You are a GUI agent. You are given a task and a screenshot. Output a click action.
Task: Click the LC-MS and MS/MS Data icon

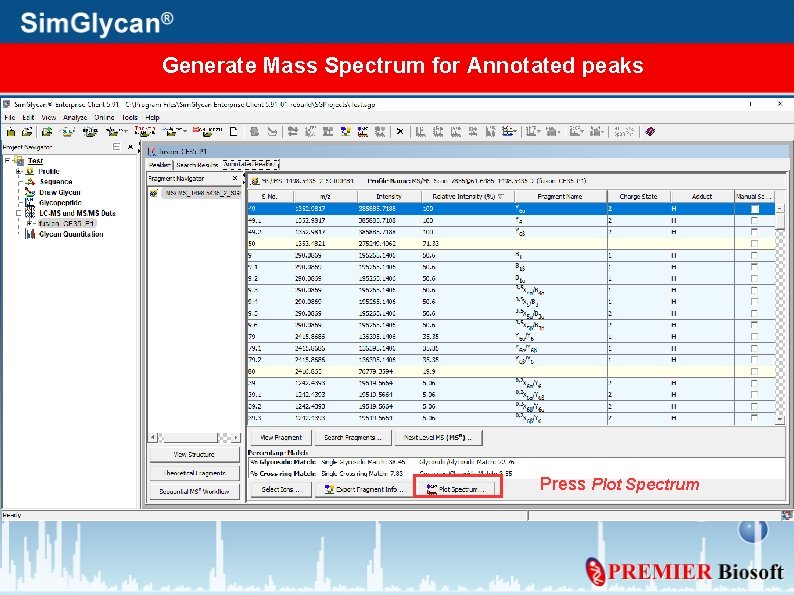30,213
